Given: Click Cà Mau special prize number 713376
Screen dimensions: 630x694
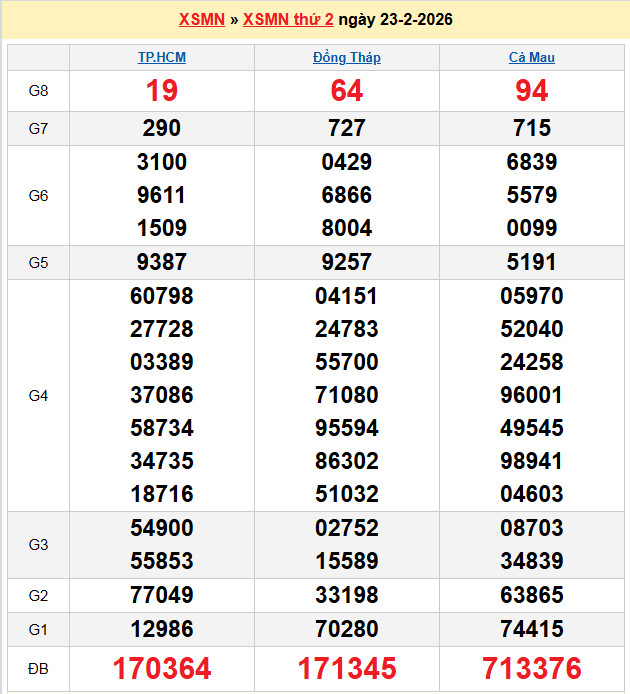Looking at the screenshot, I should pyautogui.click(x=532, y=668).
